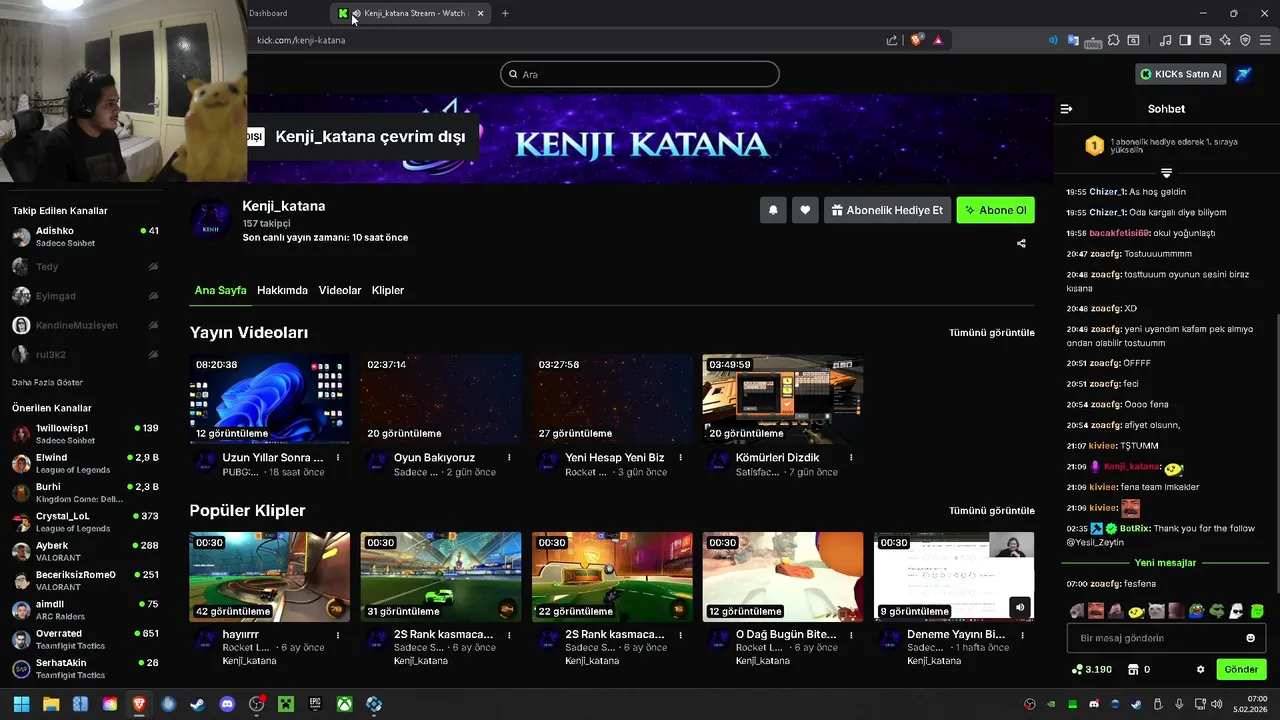Image resolution: width=1280 pixels, height=720 pixels.
Task: Insert the green frog Pepe emote
Action: tap(1216, 611)
